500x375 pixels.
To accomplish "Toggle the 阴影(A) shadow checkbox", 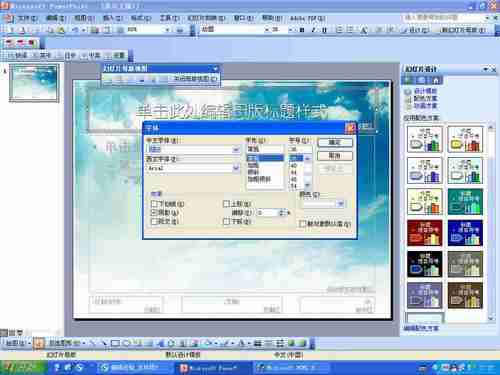I will [154, 212].
